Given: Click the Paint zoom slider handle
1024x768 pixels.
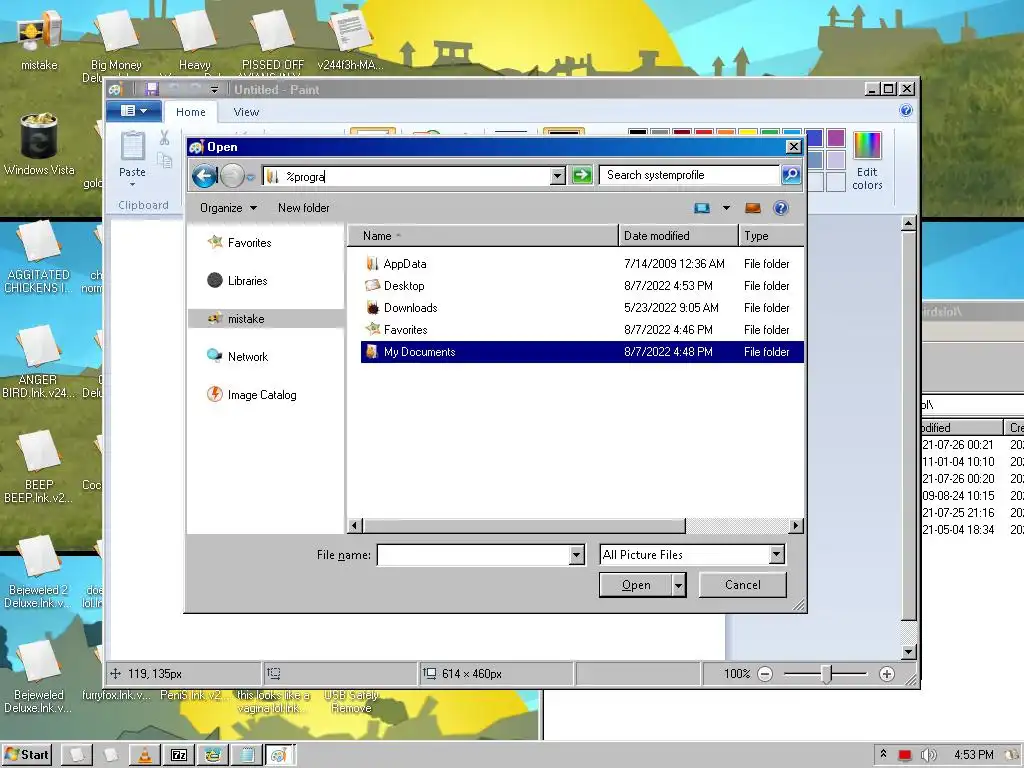Looking at the screenshot, I should click(826, 674).
